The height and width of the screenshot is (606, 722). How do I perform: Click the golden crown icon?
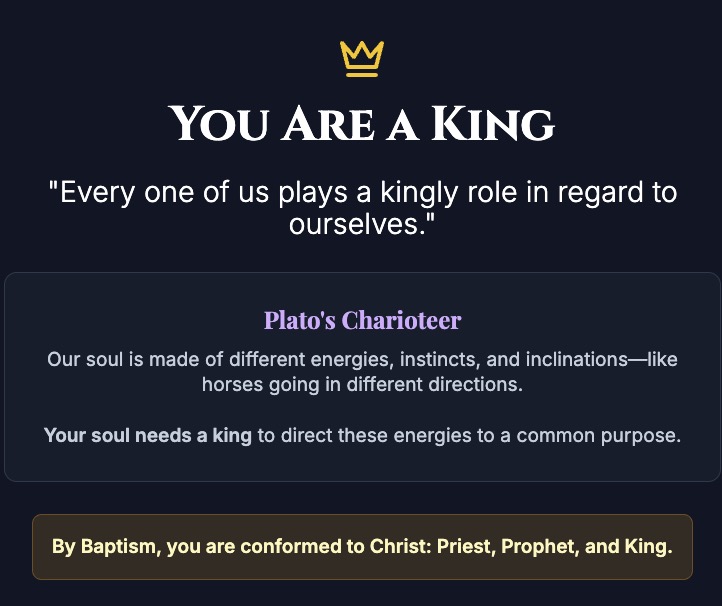point(361,59)
